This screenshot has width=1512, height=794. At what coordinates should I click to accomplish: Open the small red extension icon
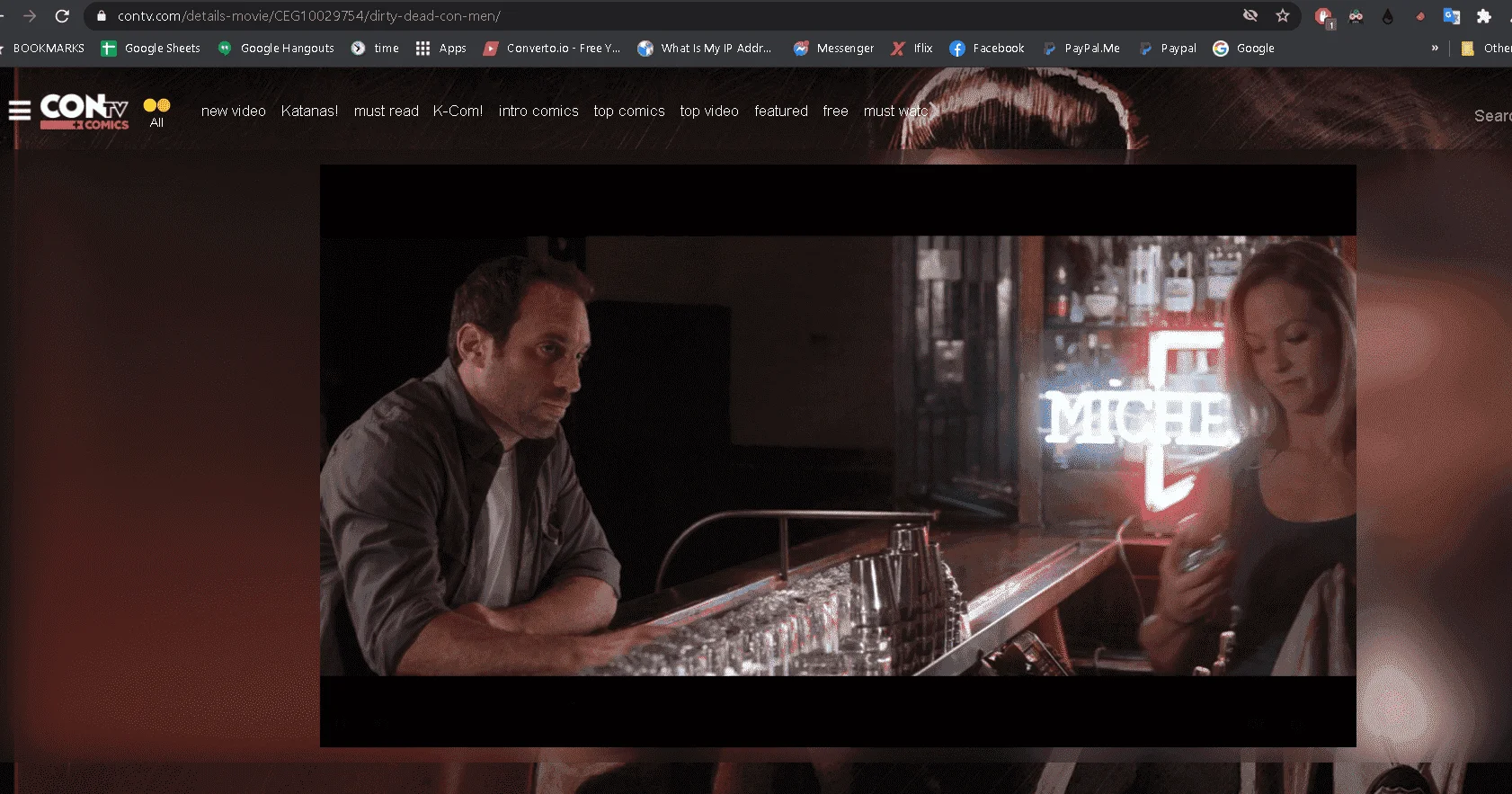click(x=1420, y=16)
